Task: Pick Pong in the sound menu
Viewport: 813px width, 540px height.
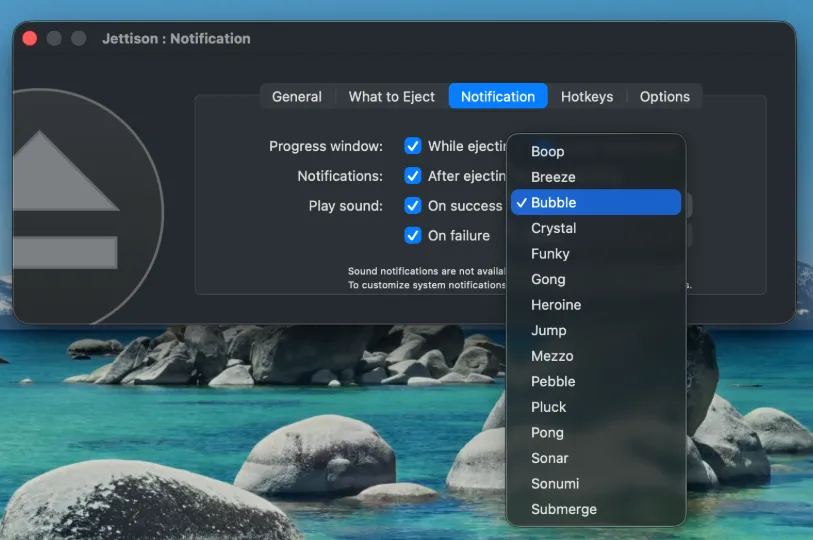Action: click(x=596, y=433)
